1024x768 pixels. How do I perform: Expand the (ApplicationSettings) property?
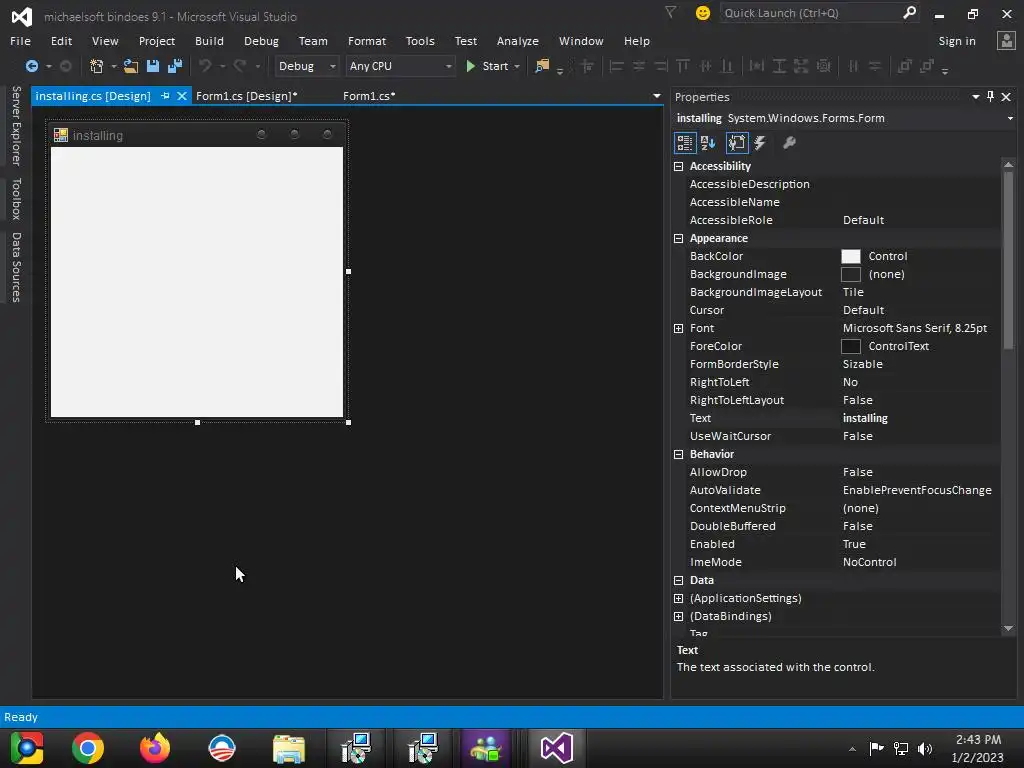pyautogui.click(x=679, y=598)
